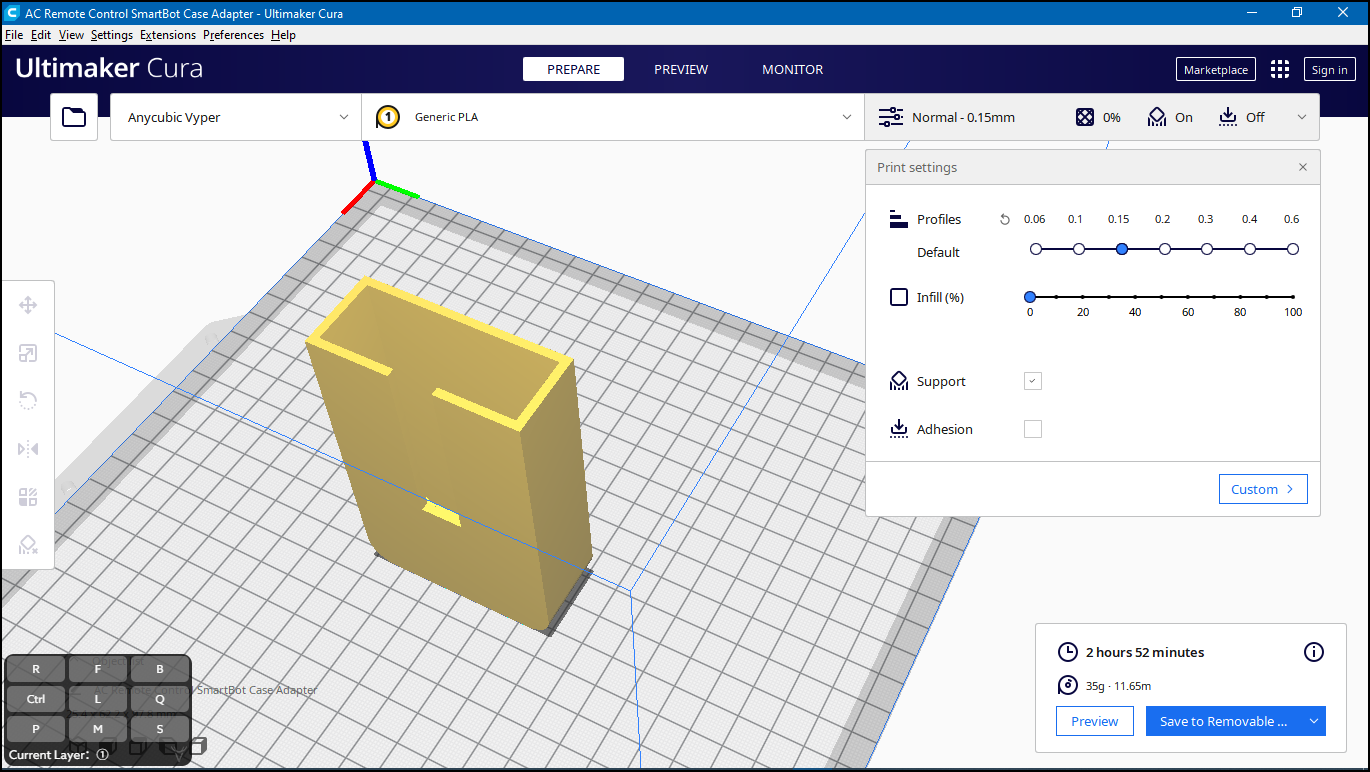Open the Preferences menu
This screenshot has width=1370, height=772.
click(234, 35)
